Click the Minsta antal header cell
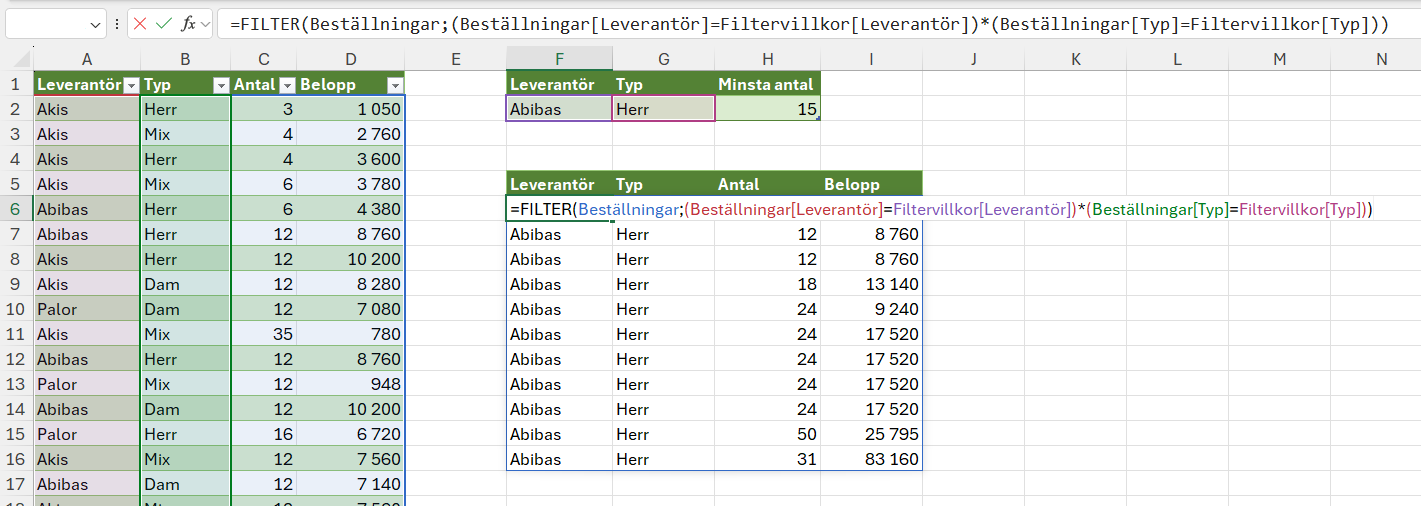The height and width of the screenshot is (506, 1421). coord(767,85)
